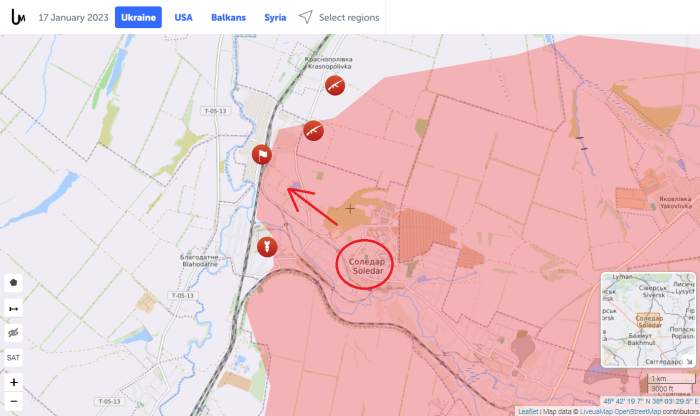
Task: Open the OpenStreetMap attribution link
Action: [638, 412]
